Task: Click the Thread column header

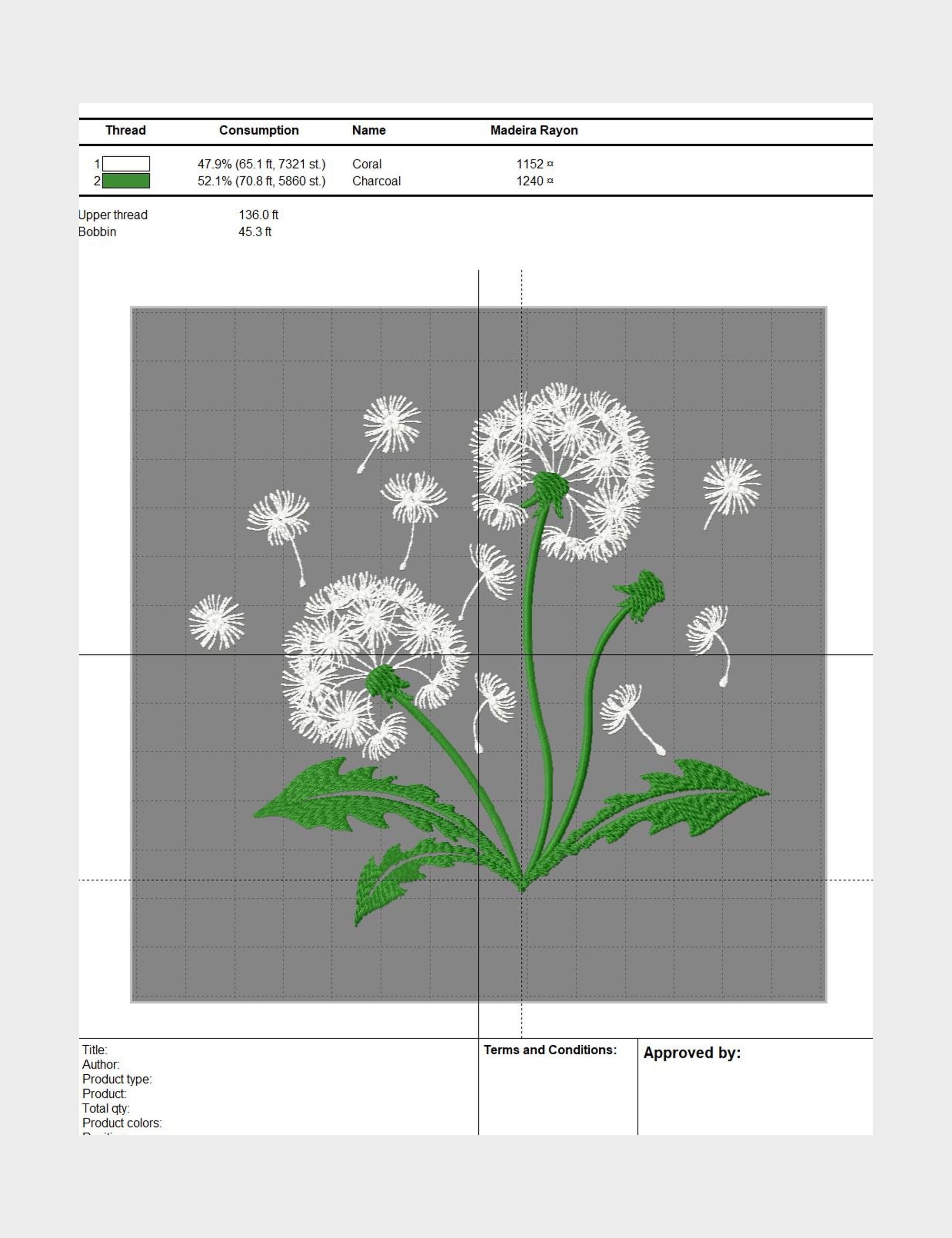Action: click(126, 130)
